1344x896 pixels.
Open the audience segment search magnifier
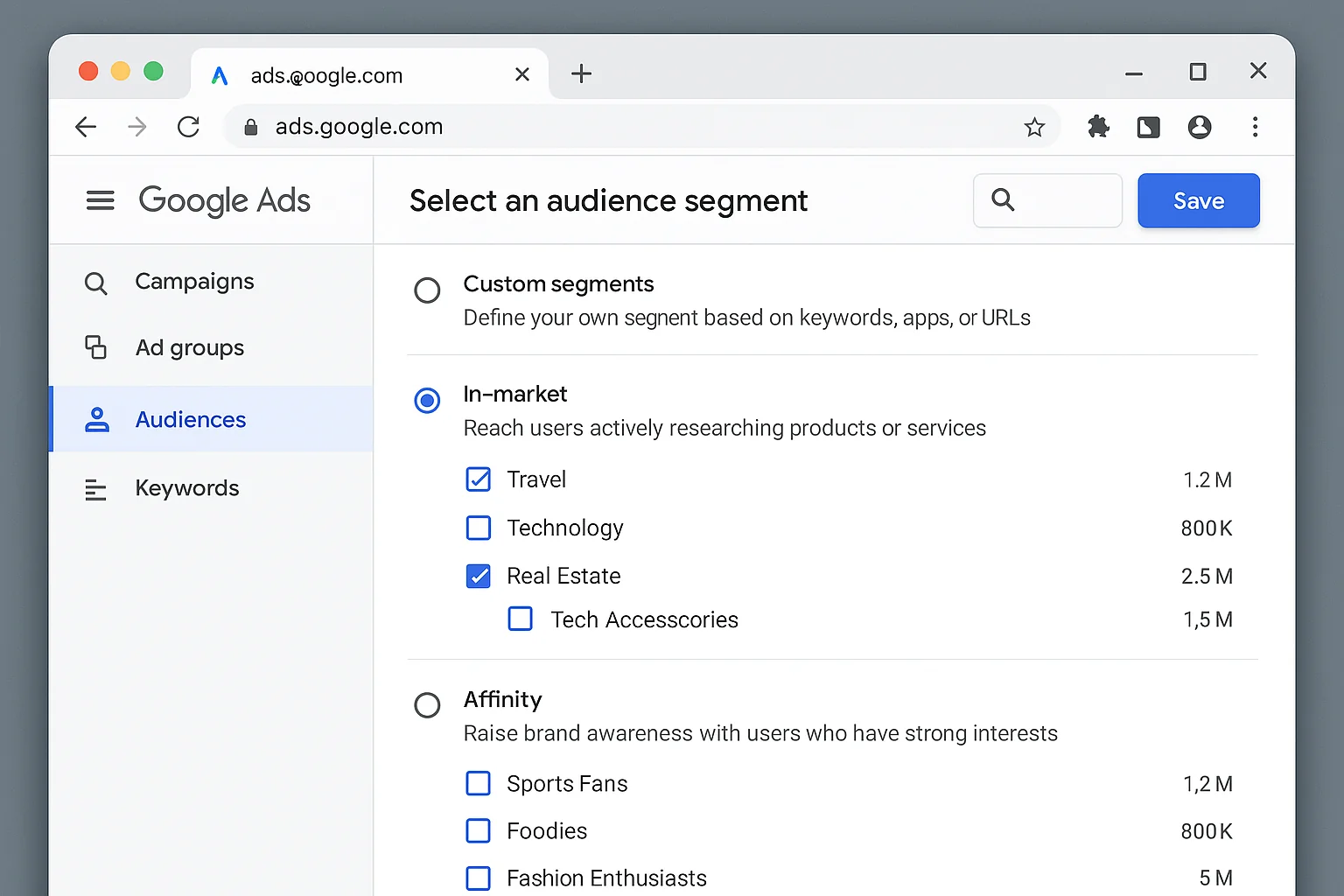(x=1003, y=200)
